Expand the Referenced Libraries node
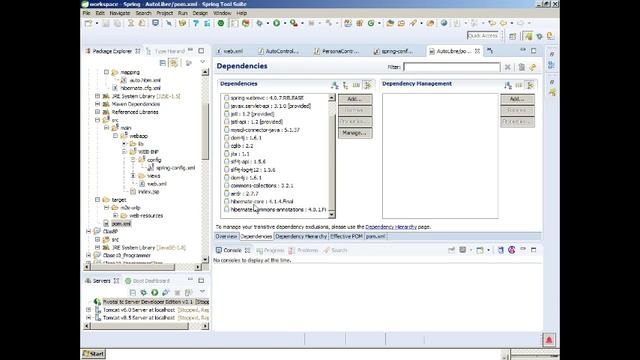This screenshot has height=360, width=640. point(98,112)
